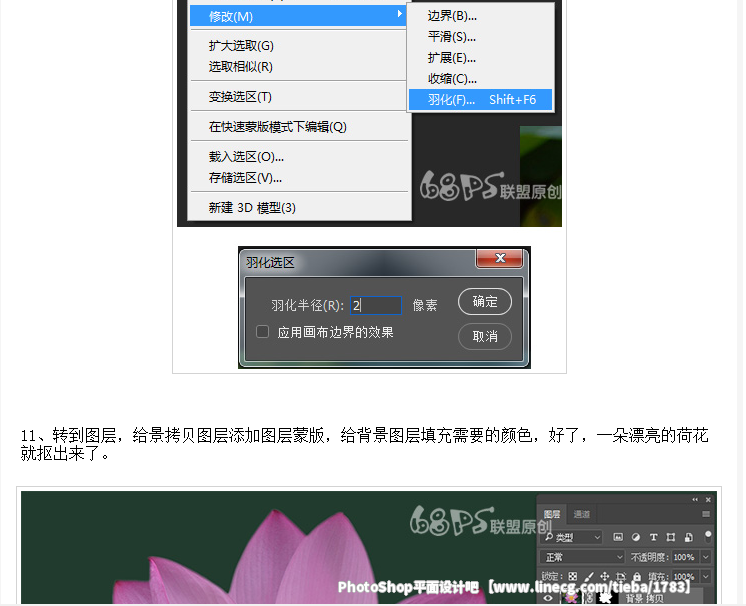Filter layers by type layer icon
Screen dimensions: 746x606
(653, 538)
